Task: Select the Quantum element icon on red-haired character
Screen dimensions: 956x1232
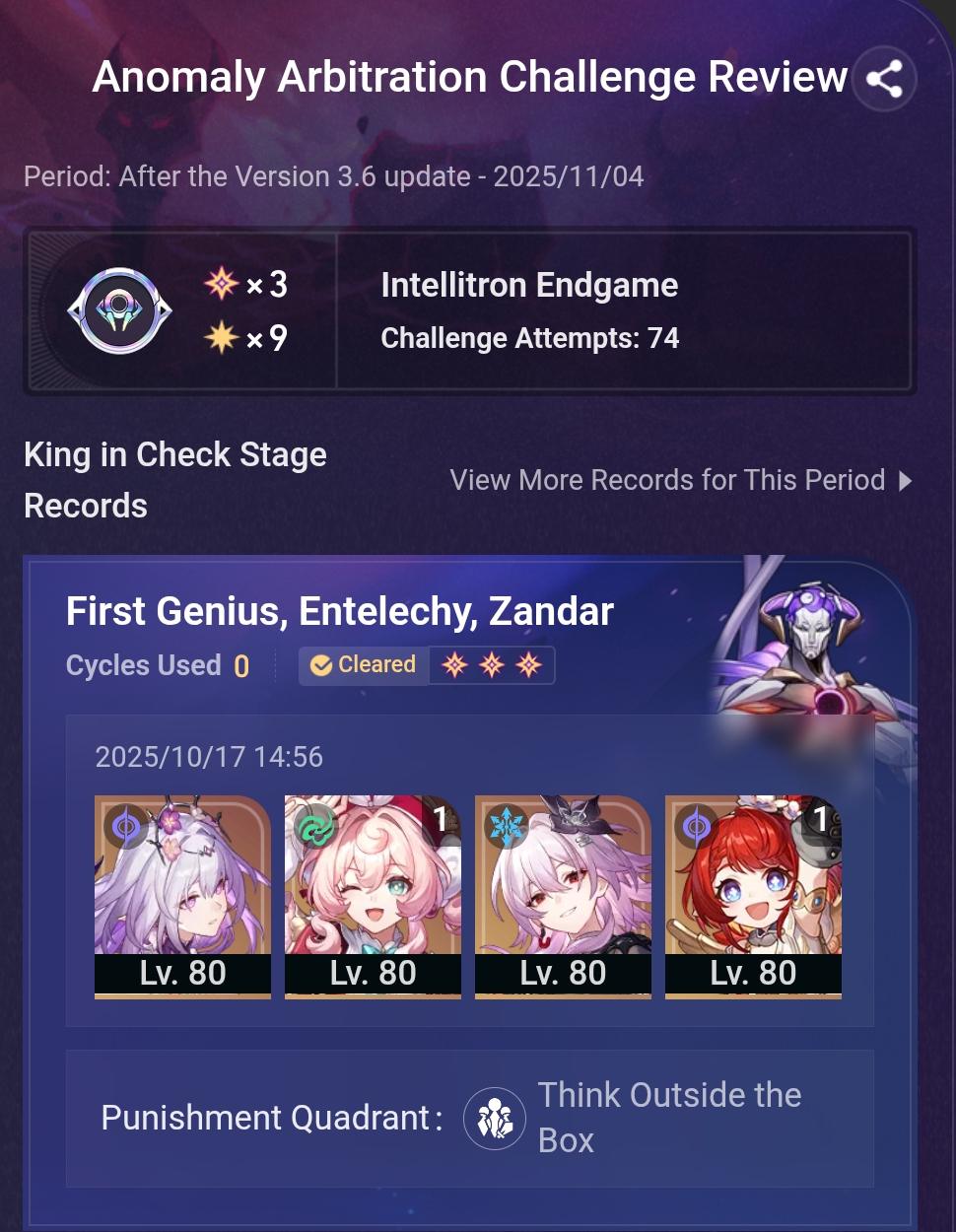Action: click(697, 827)
